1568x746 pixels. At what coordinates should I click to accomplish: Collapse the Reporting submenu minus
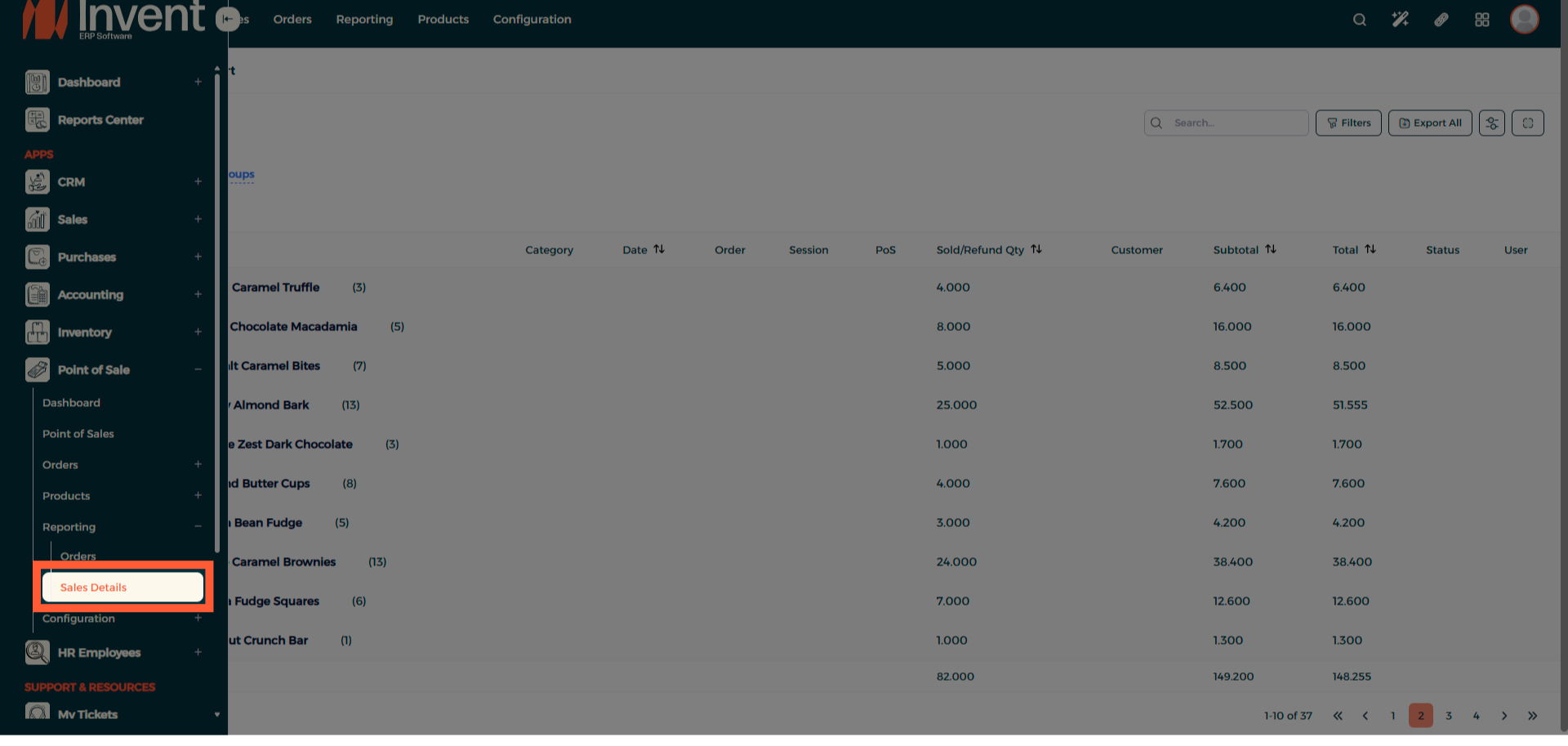tap(198, 526)
